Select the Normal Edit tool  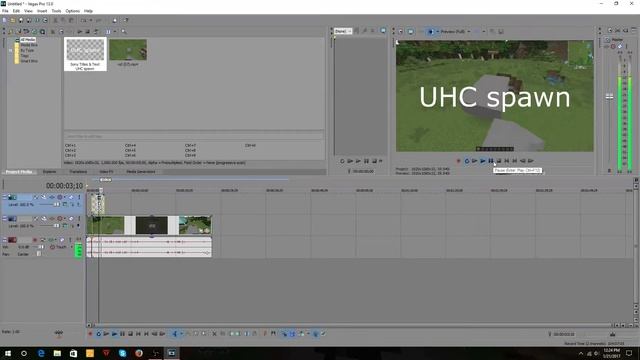point(175,334)
